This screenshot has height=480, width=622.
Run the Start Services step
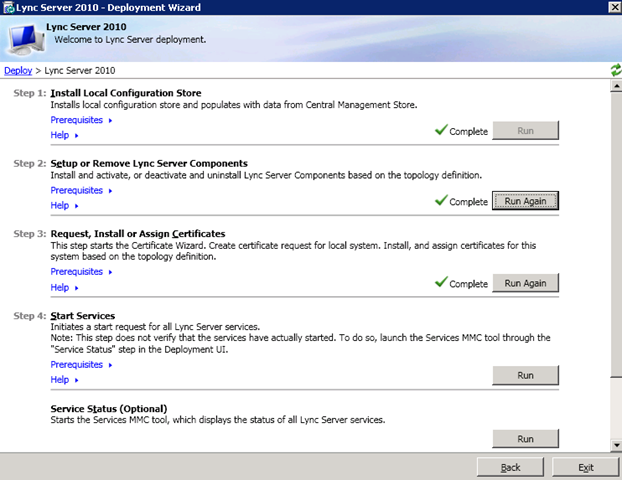tap(525, 376)
